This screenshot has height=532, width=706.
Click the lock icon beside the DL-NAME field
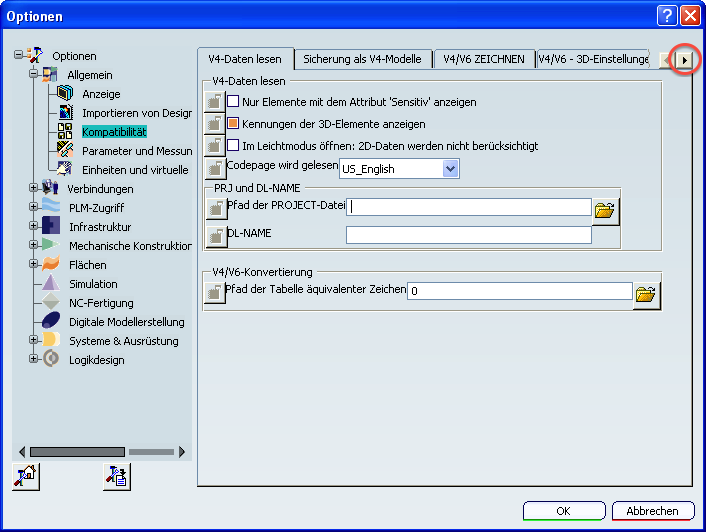pyautogui.click(x=215, y=236)
